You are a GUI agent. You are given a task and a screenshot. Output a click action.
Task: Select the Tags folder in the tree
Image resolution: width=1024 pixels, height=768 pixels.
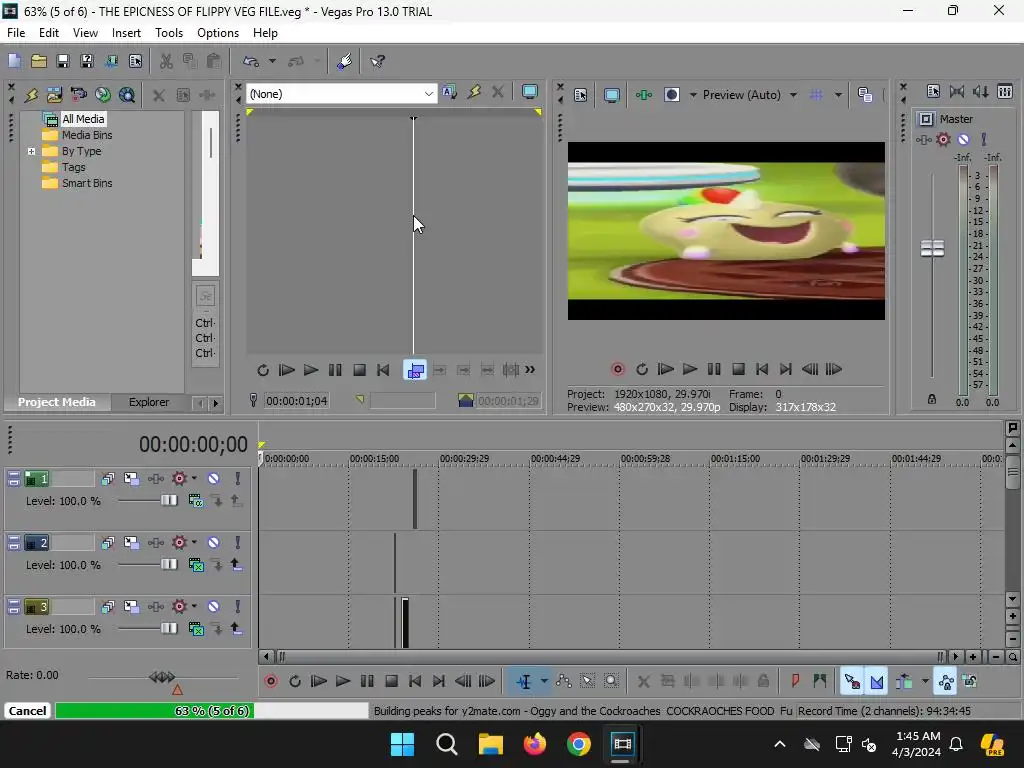73,167
